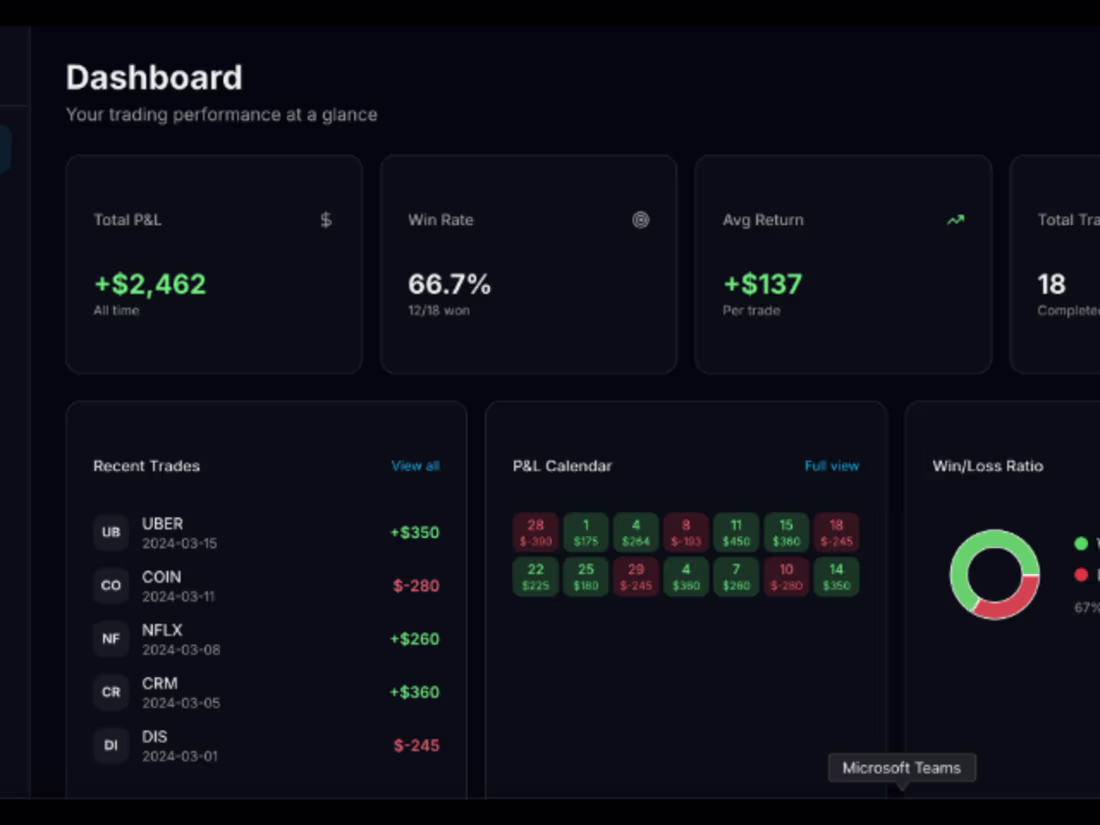Click the $-280 COIN loss value
This screenshot has height=825, width=1100.
[x=416, y=586]
